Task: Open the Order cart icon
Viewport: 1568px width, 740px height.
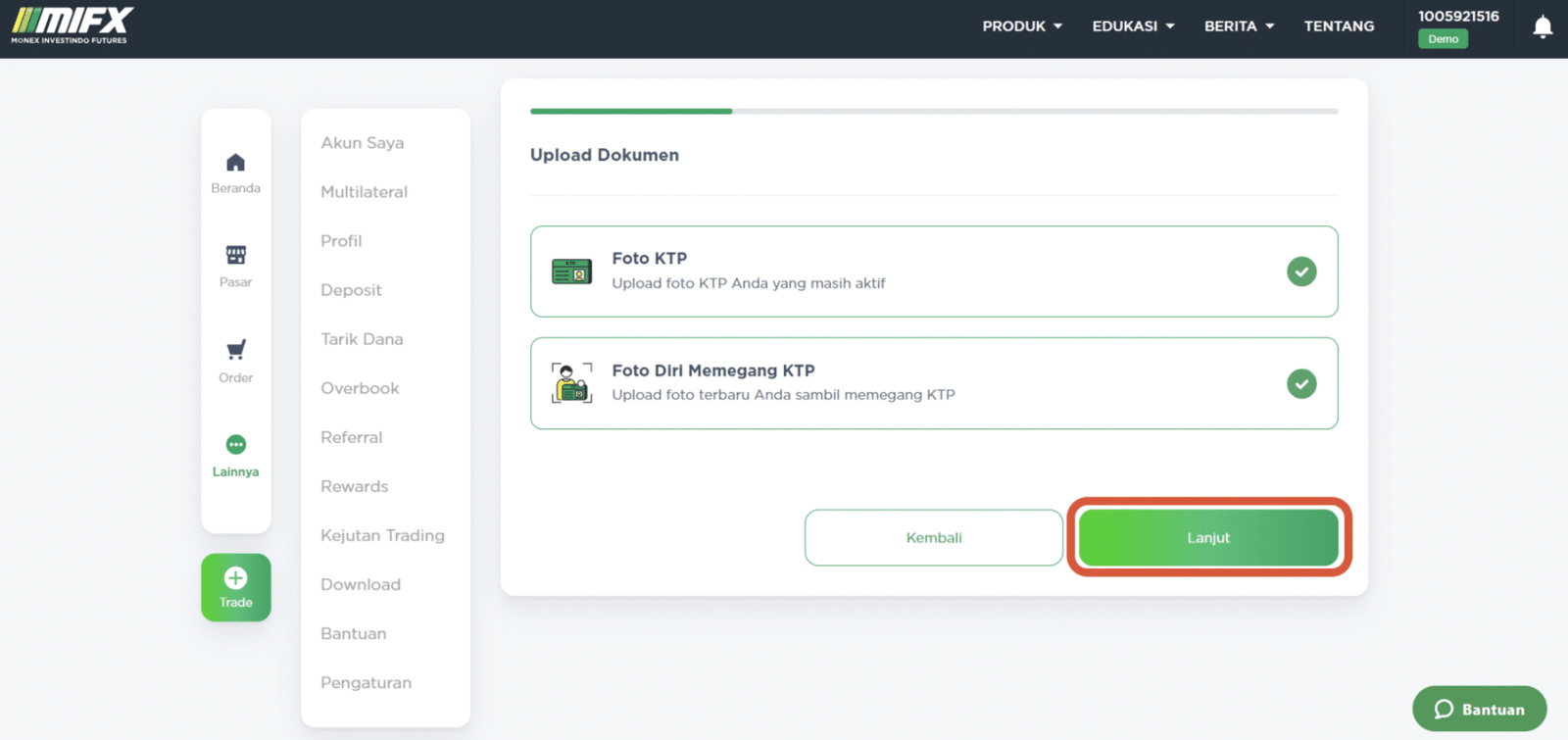Action: point(236,350)
